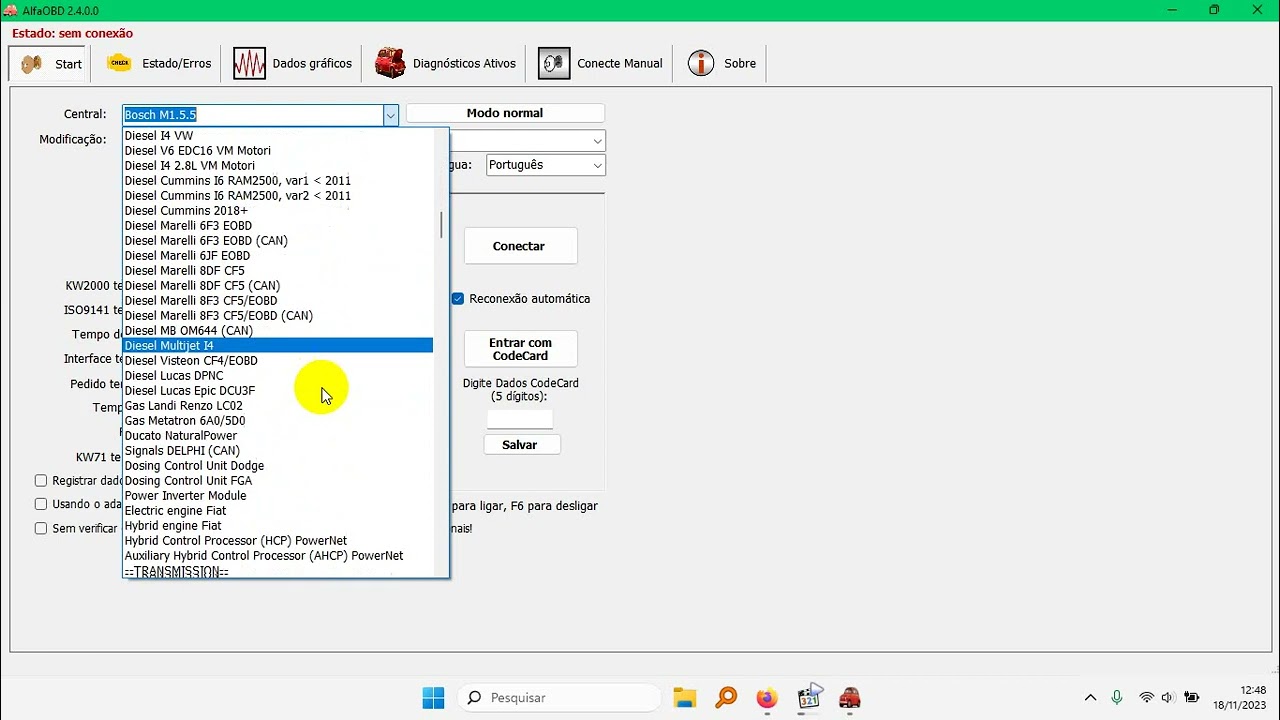Select Electric engine Fiat
The height and width of the screenshot is (720, 1280).
(278, 511)
